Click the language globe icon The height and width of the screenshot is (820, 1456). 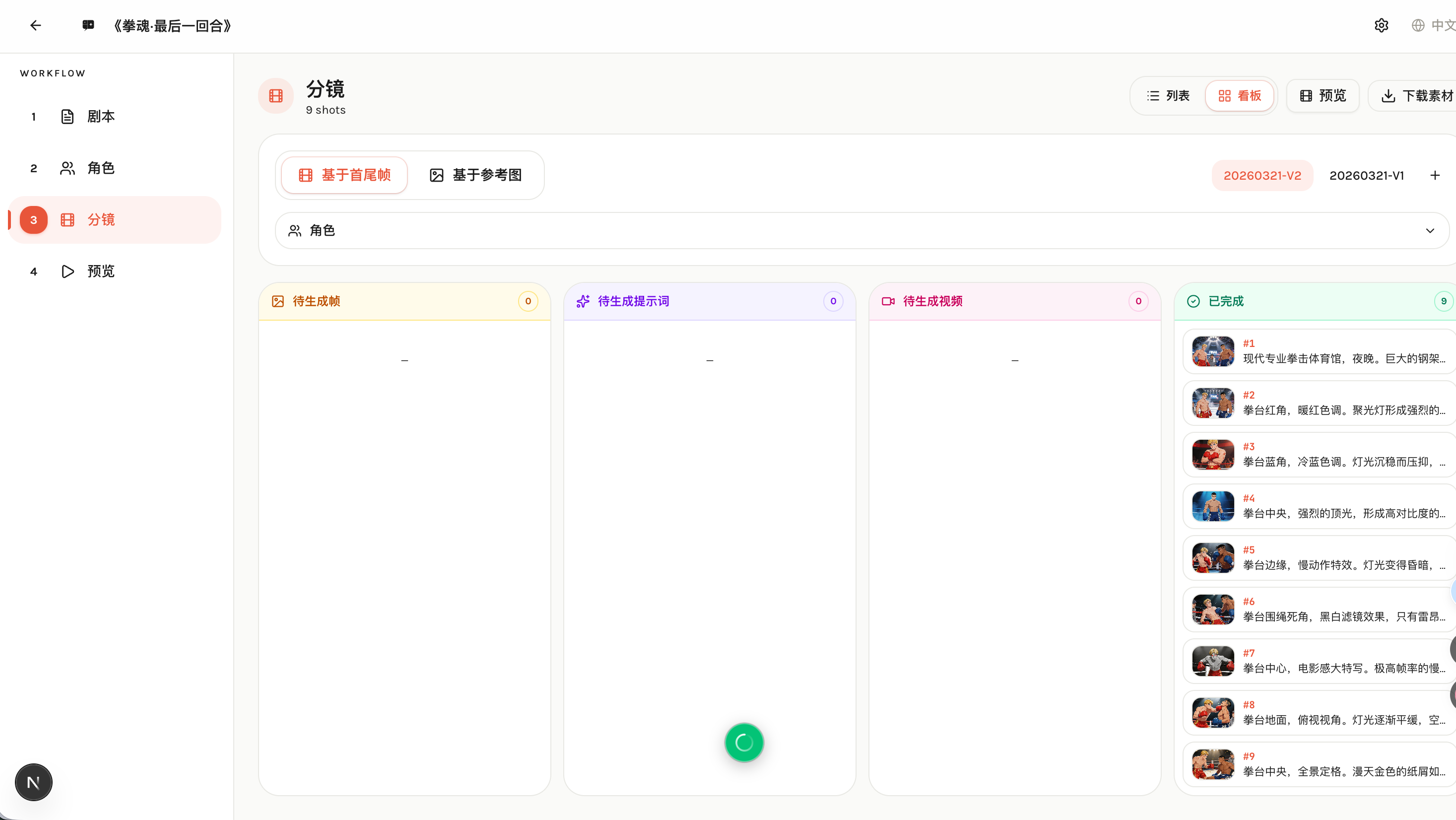pos(1418,25)
